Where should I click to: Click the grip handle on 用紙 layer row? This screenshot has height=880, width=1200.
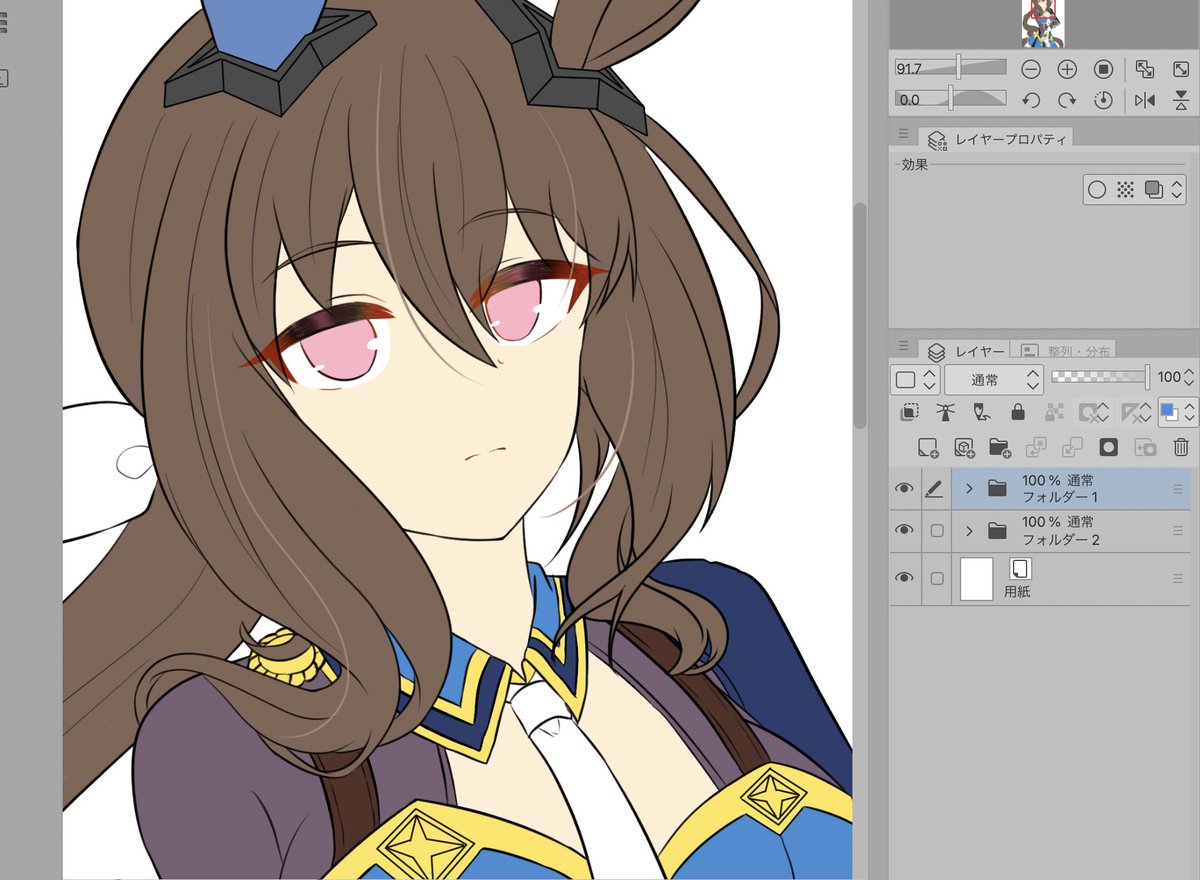[1178, 578]
